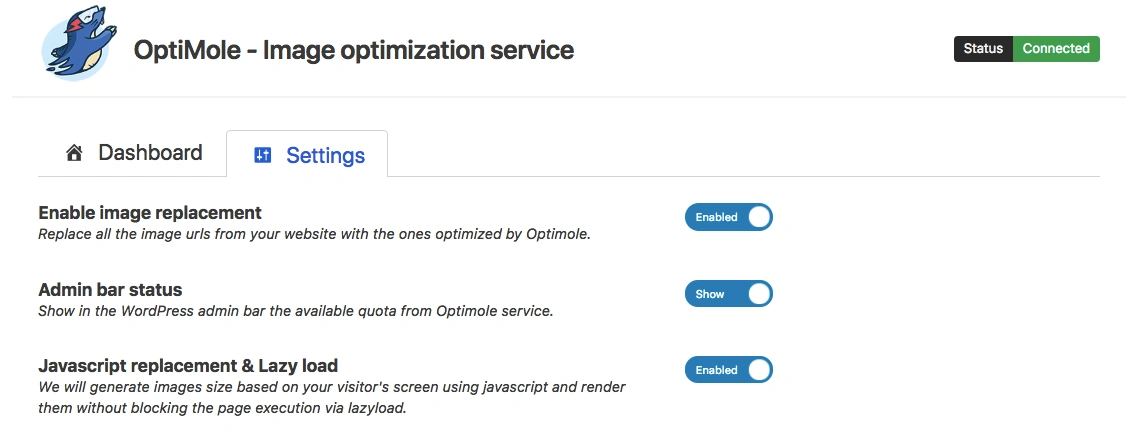The image size is (1135, 432).
Task: Click the image urls replacement description text
Action: pos(313,235)
